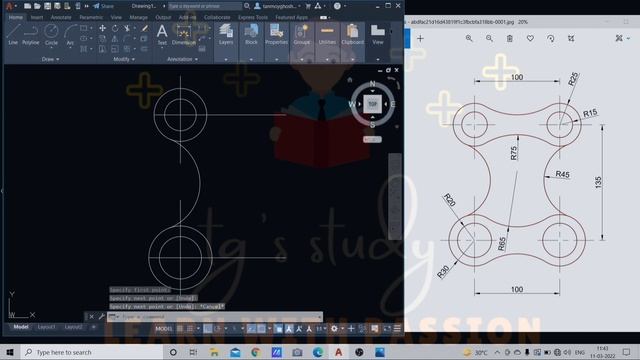Toggle snap mode in status bar
Viewport: 640px width, 360px height.
point(190,329)
